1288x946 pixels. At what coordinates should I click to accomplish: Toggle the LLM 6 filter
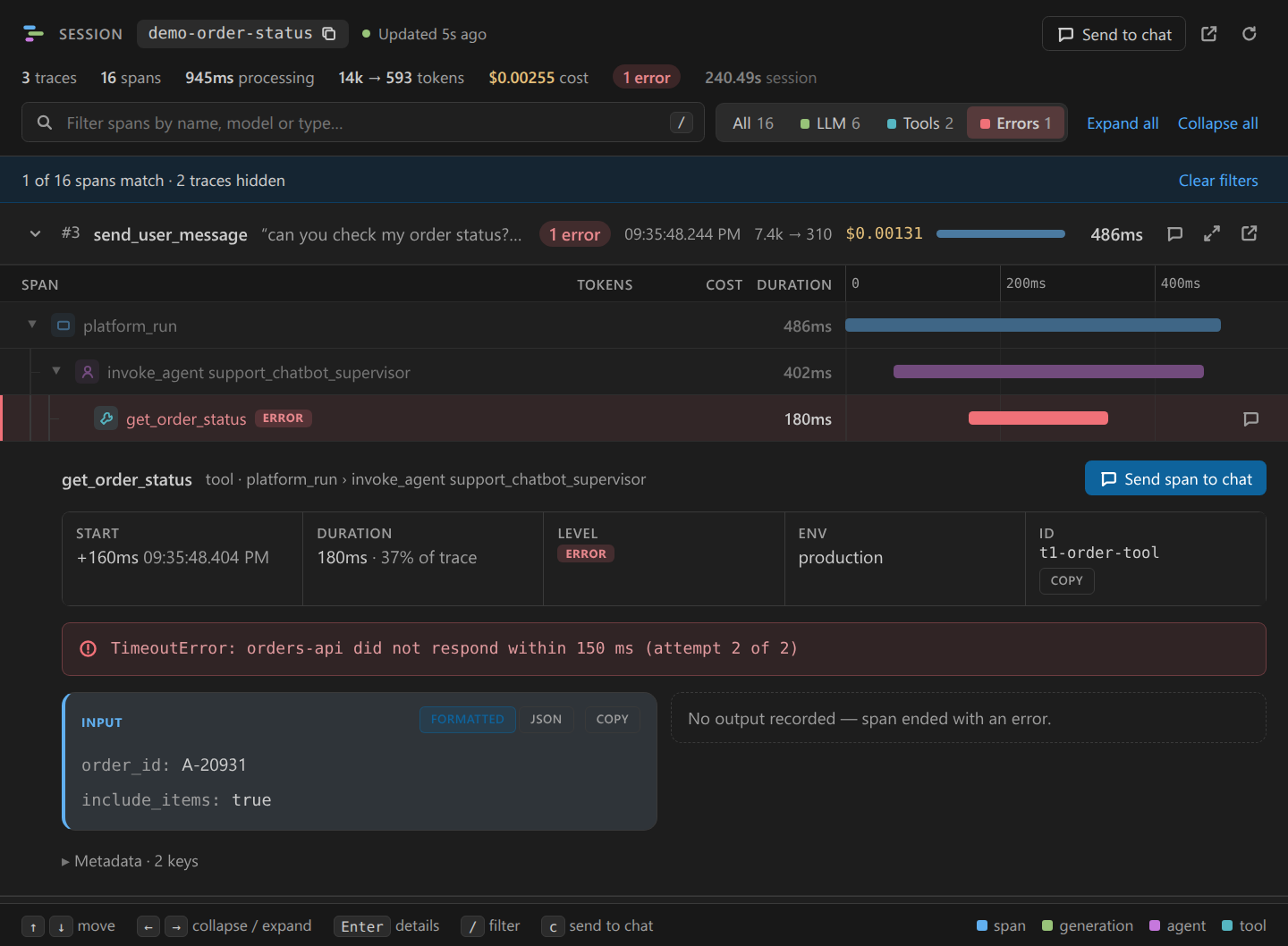[x=830, y=123]
